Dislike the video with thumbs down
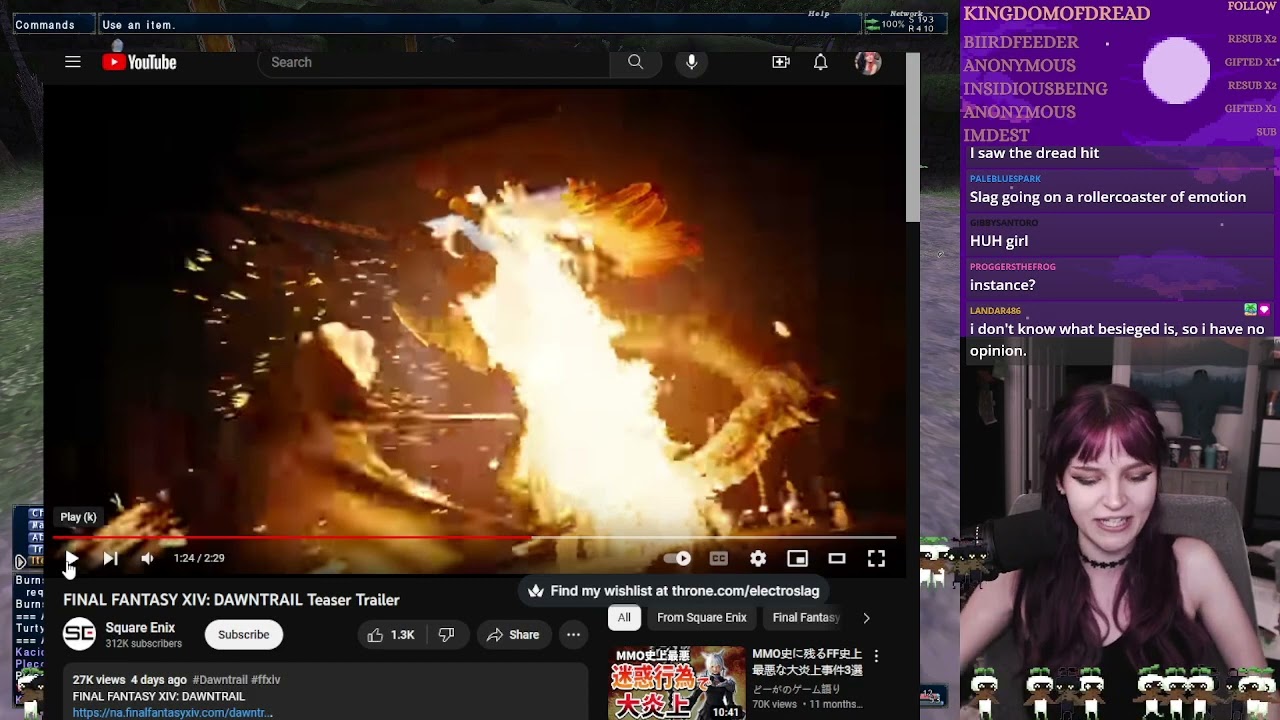1280x720 pixels. click(x=447, y=635)
